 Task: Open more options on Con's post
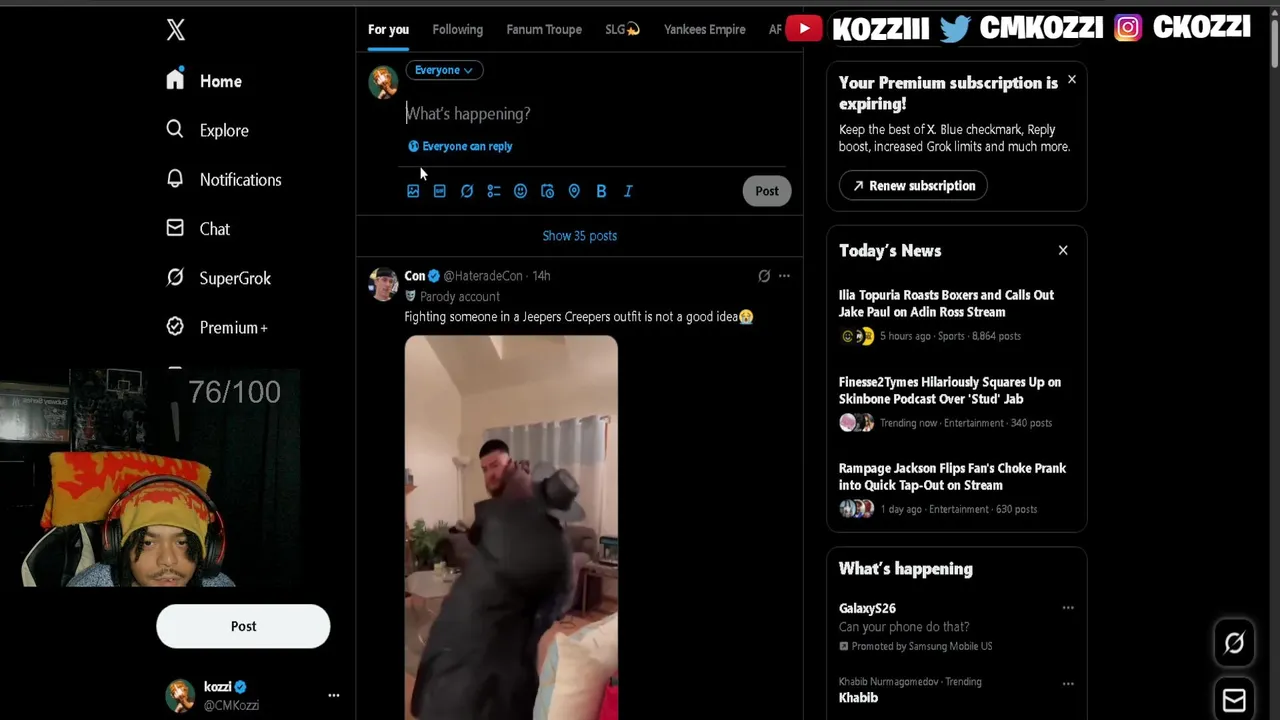pyautogui.click(x=784, y=276)
